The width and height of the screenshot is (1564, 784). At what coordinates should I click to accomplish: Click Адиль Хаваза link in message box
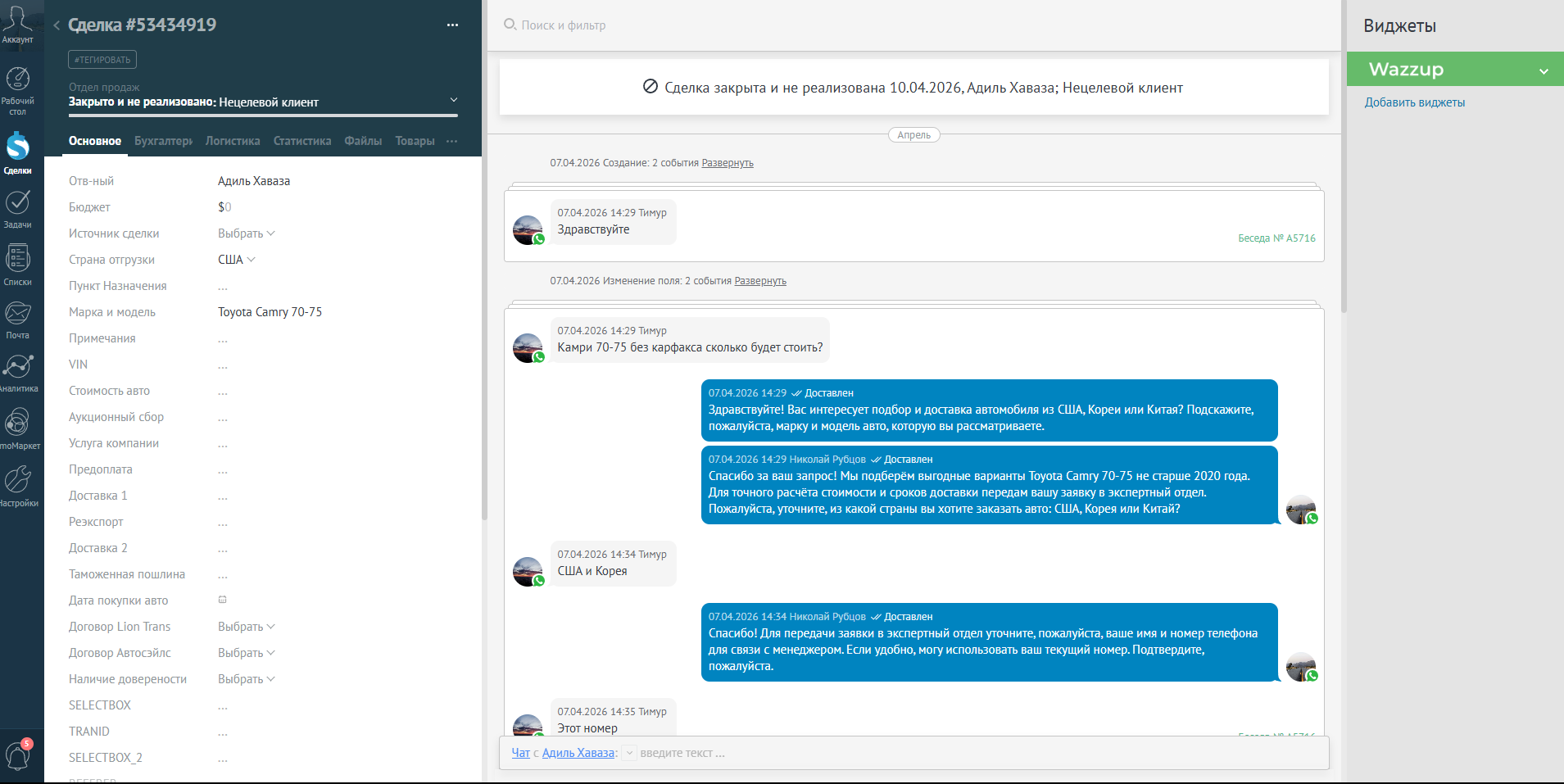point(578,753)
